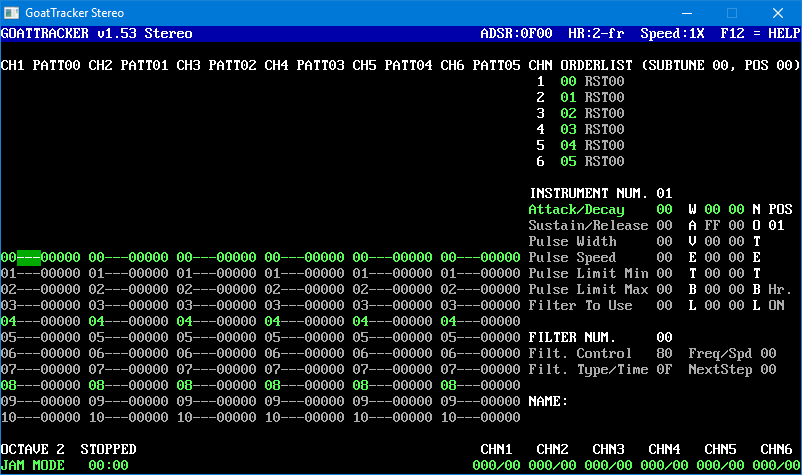Select orderlist entry 00 for channel 1

[x=568, y=82]
